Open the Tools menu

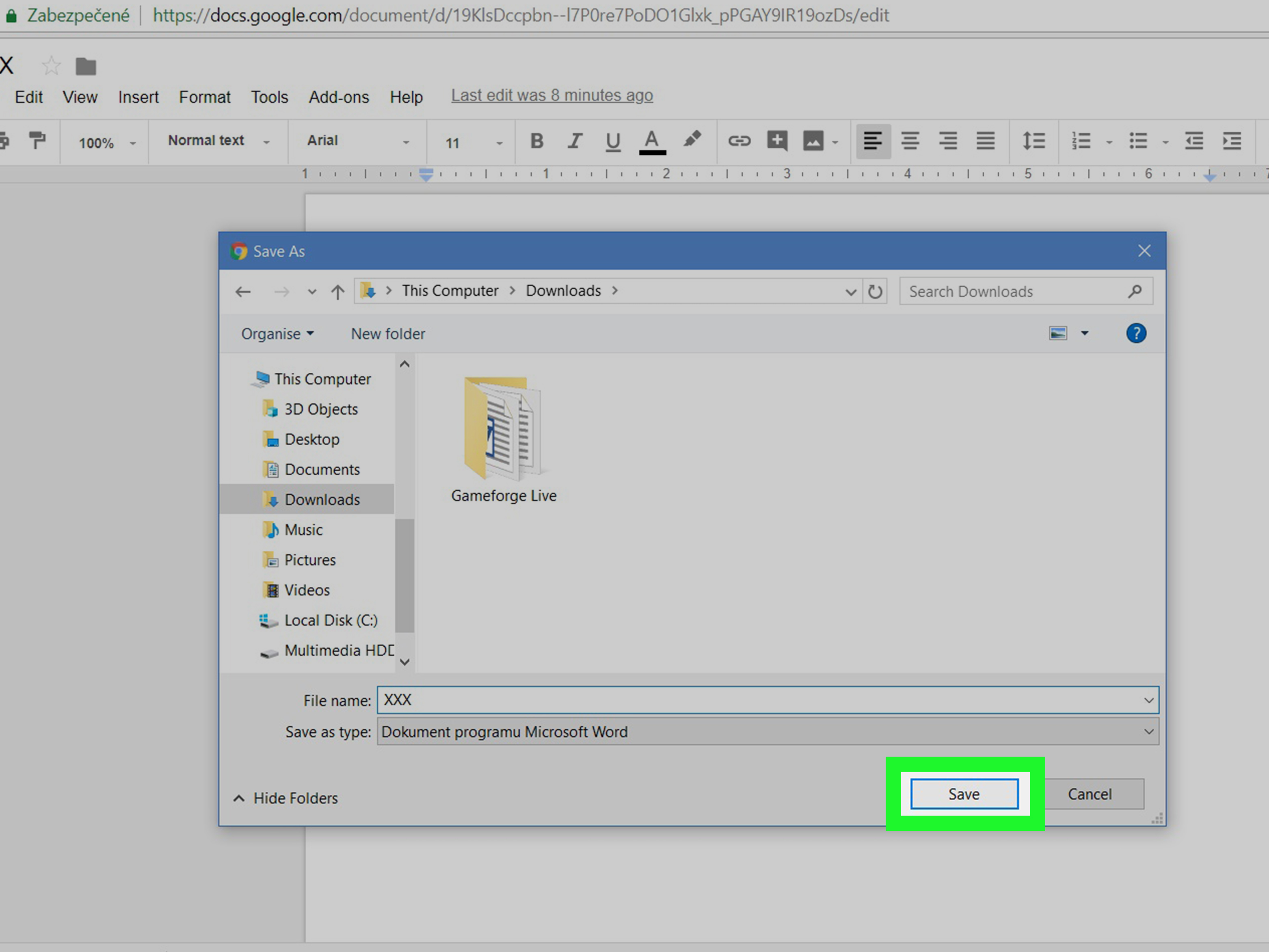click(269, 97)
